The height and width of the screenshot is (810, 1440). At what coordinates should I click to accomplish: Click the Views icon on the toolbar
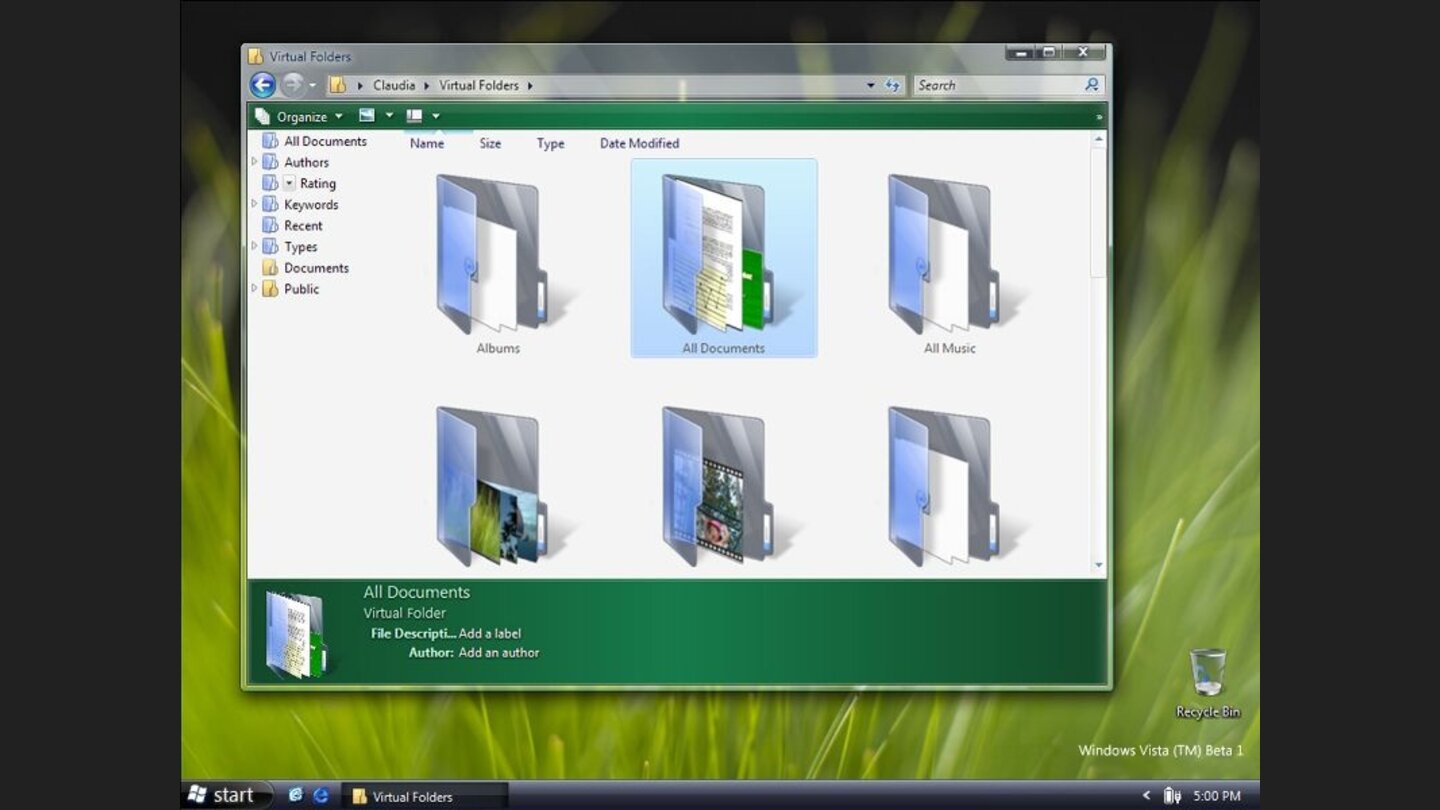[366, 116]
